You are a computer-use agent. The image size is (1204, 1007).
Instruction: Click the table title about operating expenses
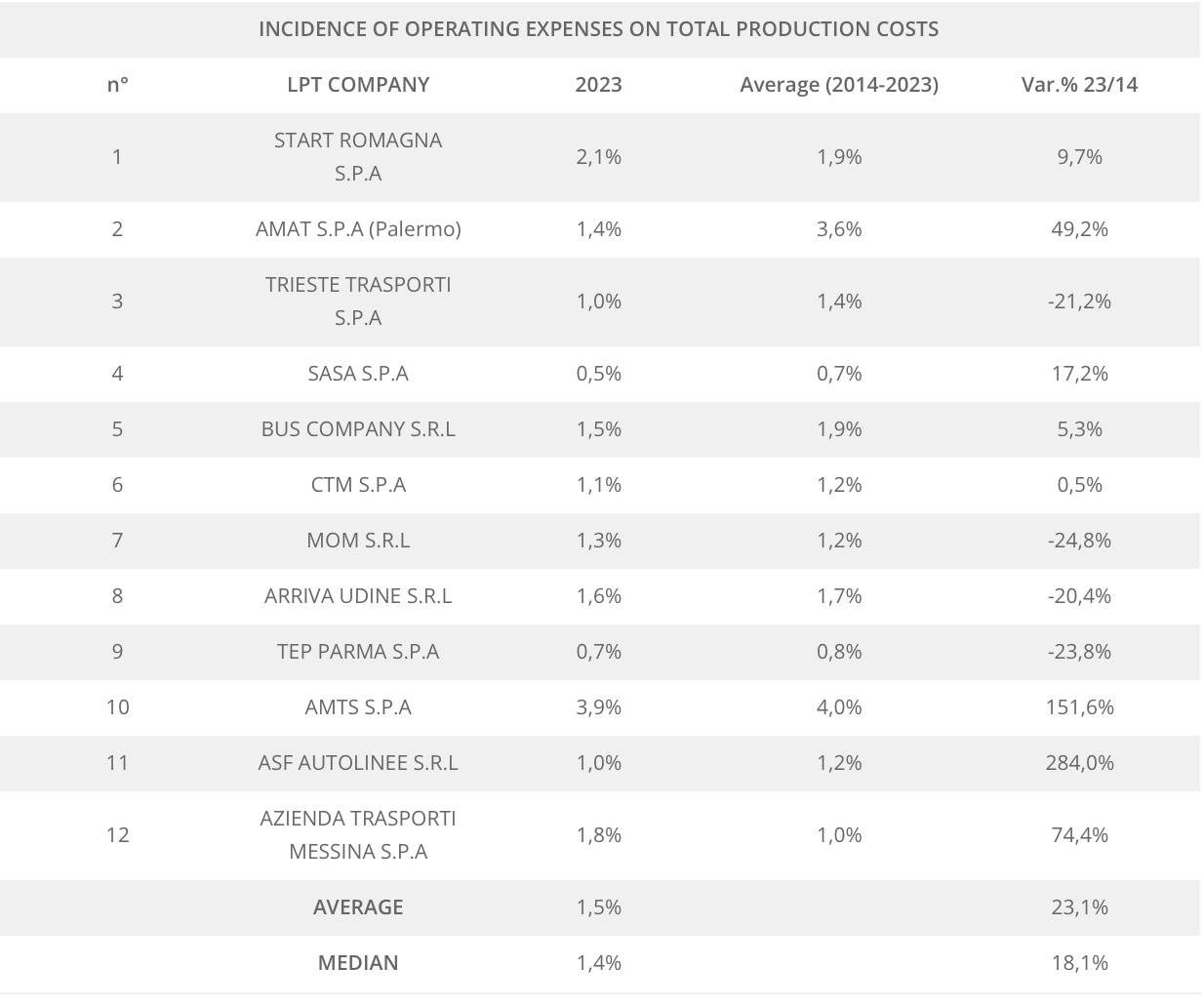[x=598, y=29]
